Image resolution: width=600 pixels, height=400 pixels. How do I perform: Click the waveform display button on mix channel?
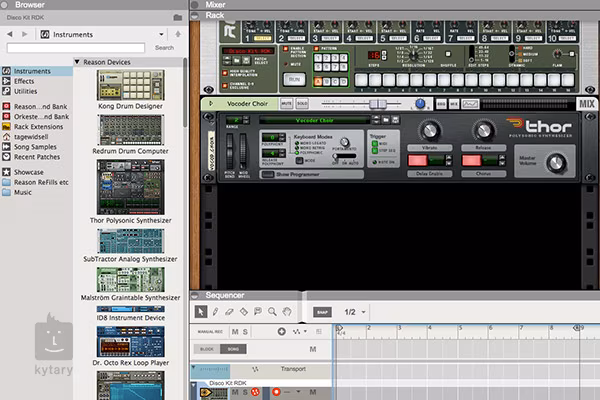[470, 104]
